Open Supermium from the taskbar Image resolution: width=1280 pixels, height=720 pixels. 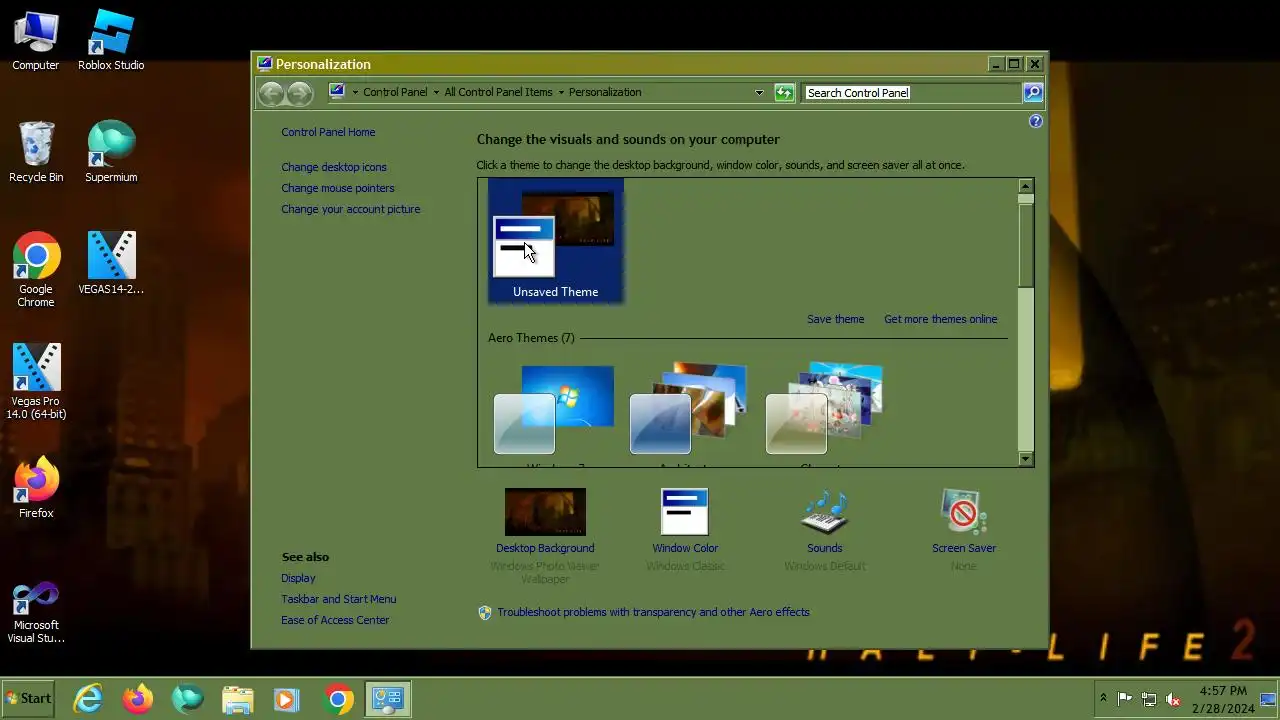(188, 699)
